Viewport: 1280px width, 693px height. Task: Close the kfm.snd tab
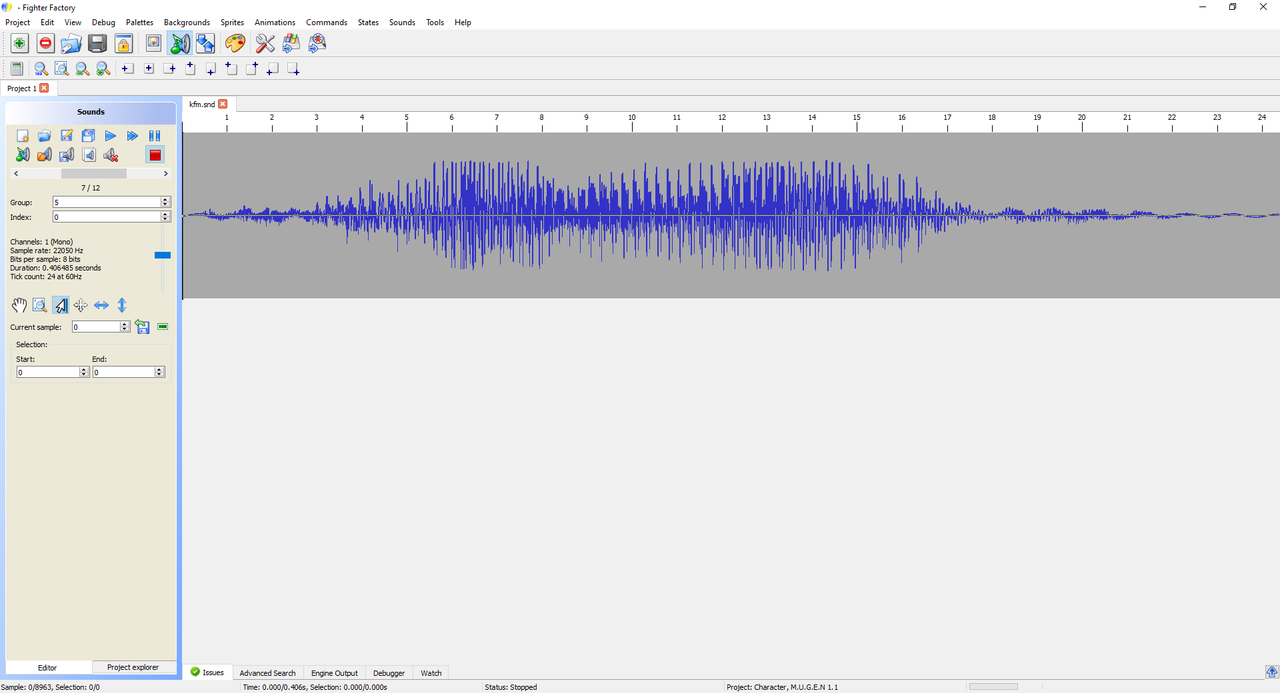pos(223,104)
